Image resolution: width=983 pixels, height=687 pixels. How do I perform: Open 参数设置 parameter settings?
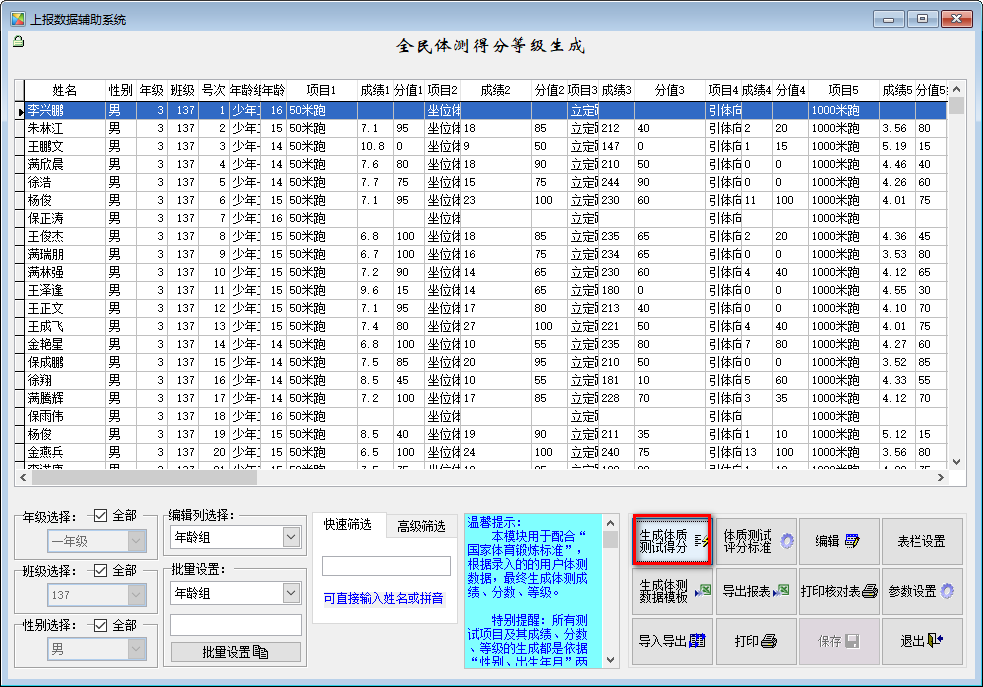[921, 591]
